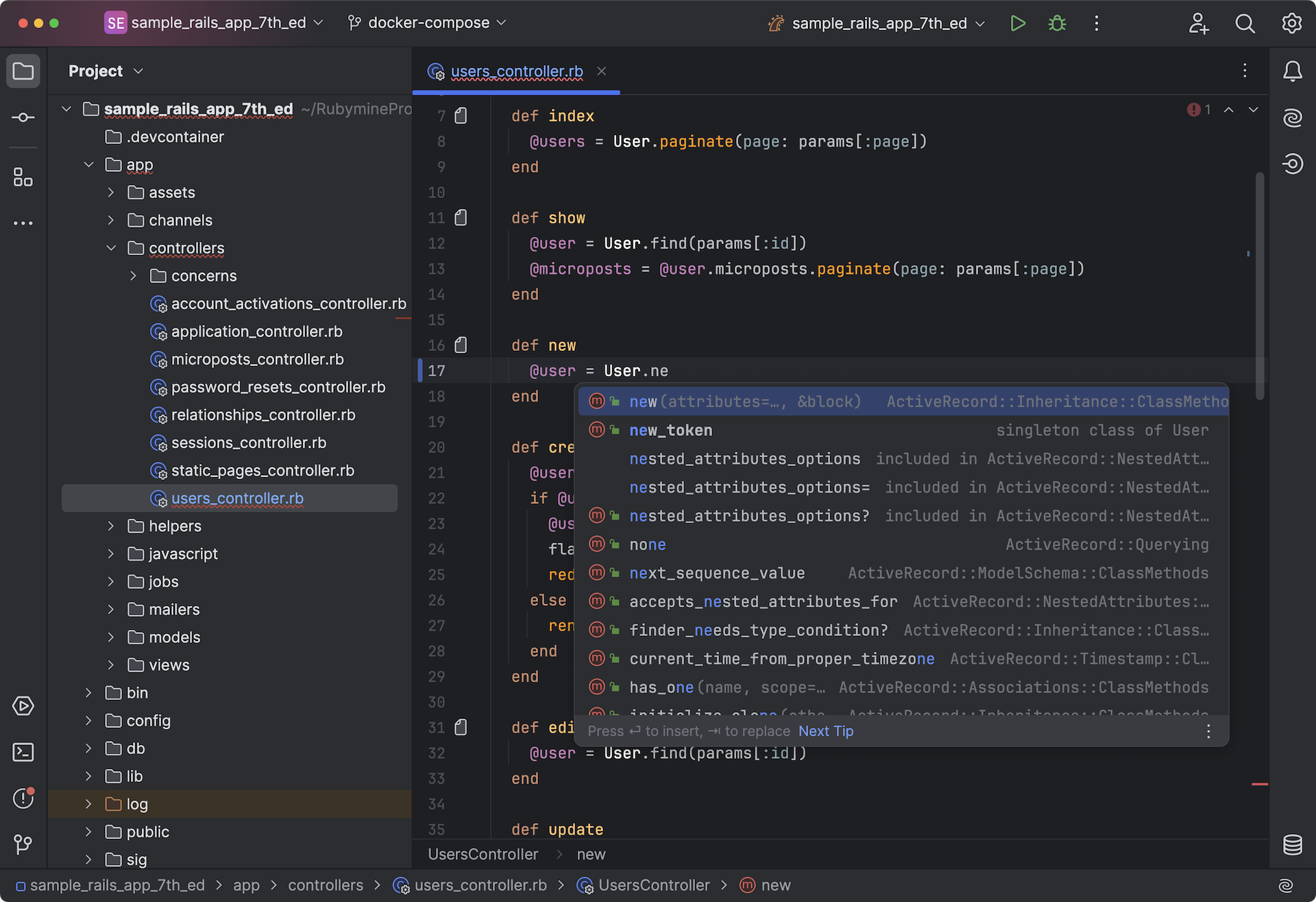The height and width of the screenshot is (902, 1316).
Task: Open the Terminal tool window
Action: pos(23,752)
